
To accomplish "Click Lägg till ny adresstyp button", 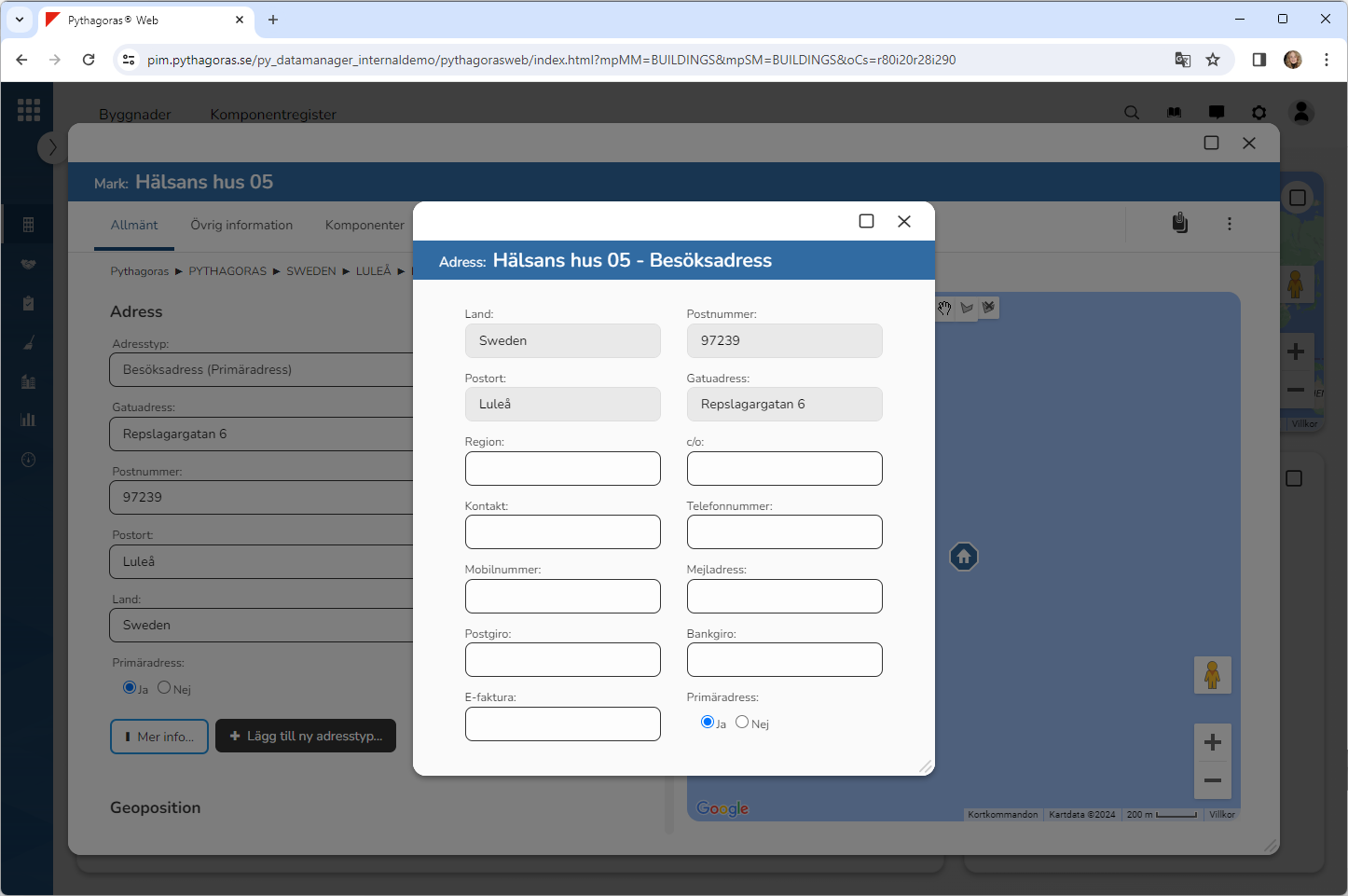I will [x=306, y=737].
